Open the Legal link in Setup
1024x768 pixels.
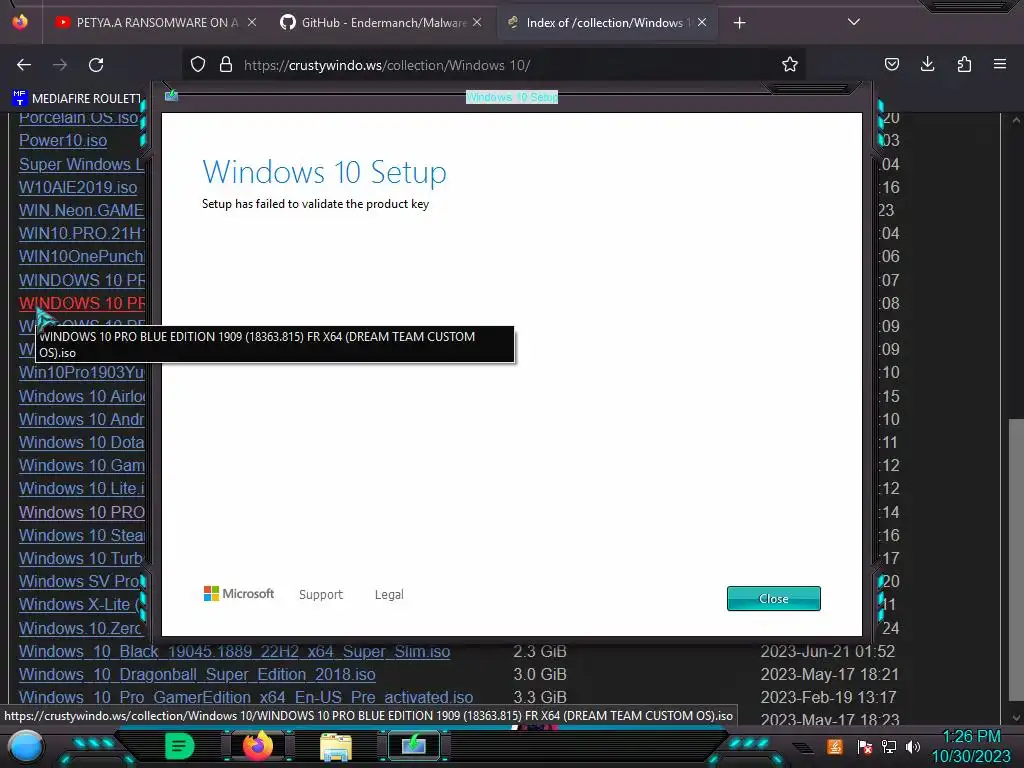click(389, 594)
